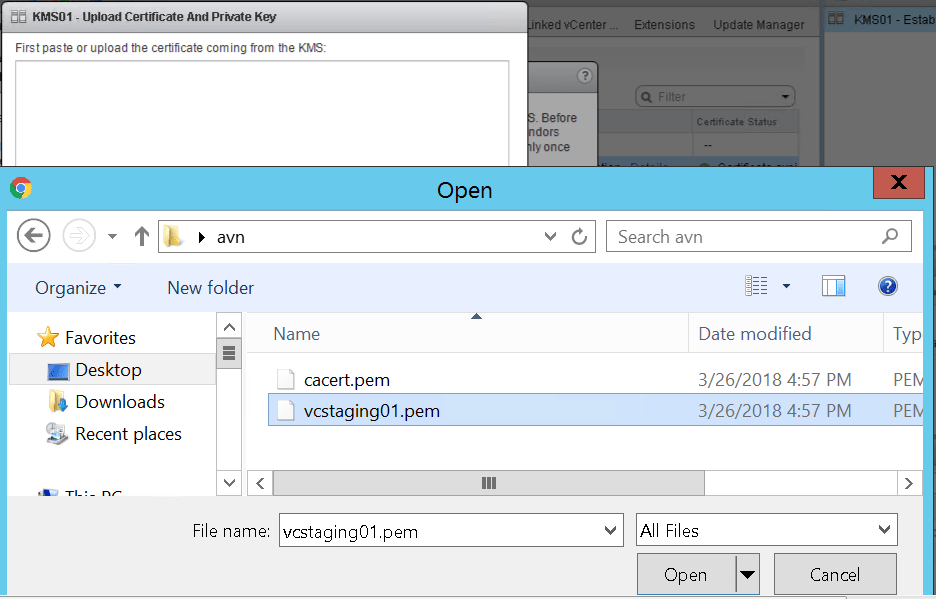
Task: Click the Up one level arrow
Action: tap(142, 237)
